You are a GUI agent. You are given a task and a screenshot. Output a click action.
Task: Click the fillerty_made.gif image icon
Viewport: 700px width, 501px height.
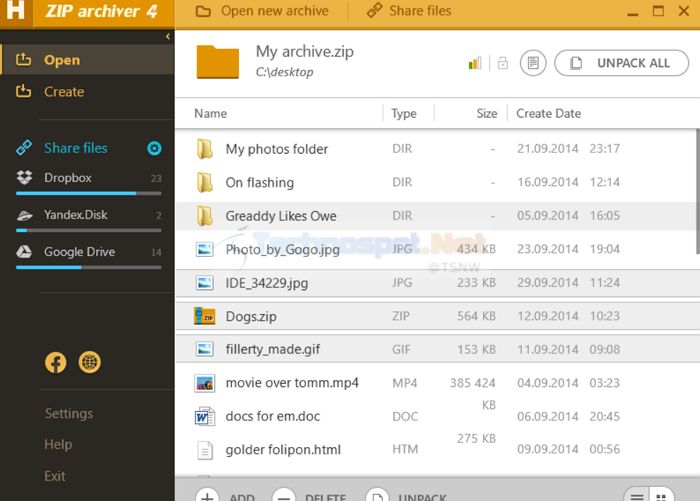point(205,349)
